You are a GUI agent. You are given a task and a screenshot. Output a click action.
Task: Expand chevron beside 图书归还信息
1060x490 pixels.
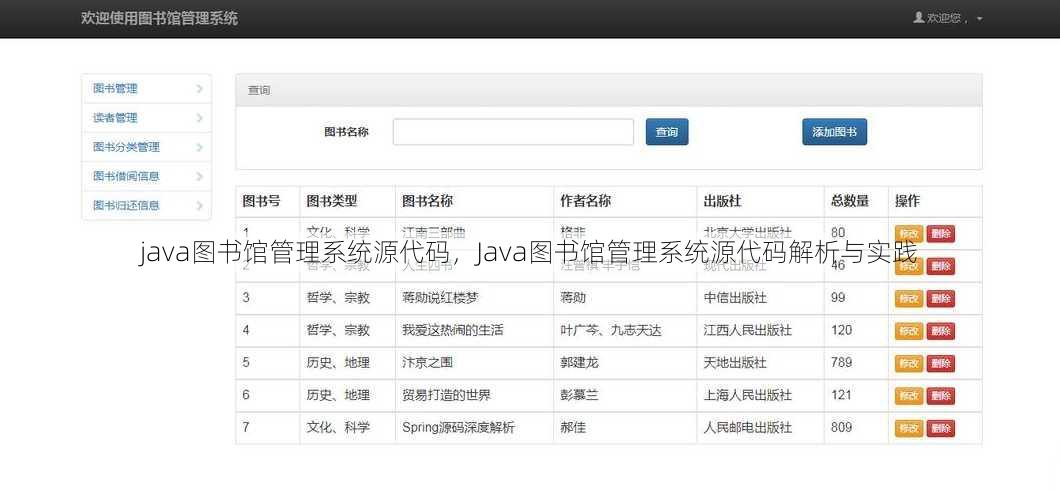tap(199, 205)
